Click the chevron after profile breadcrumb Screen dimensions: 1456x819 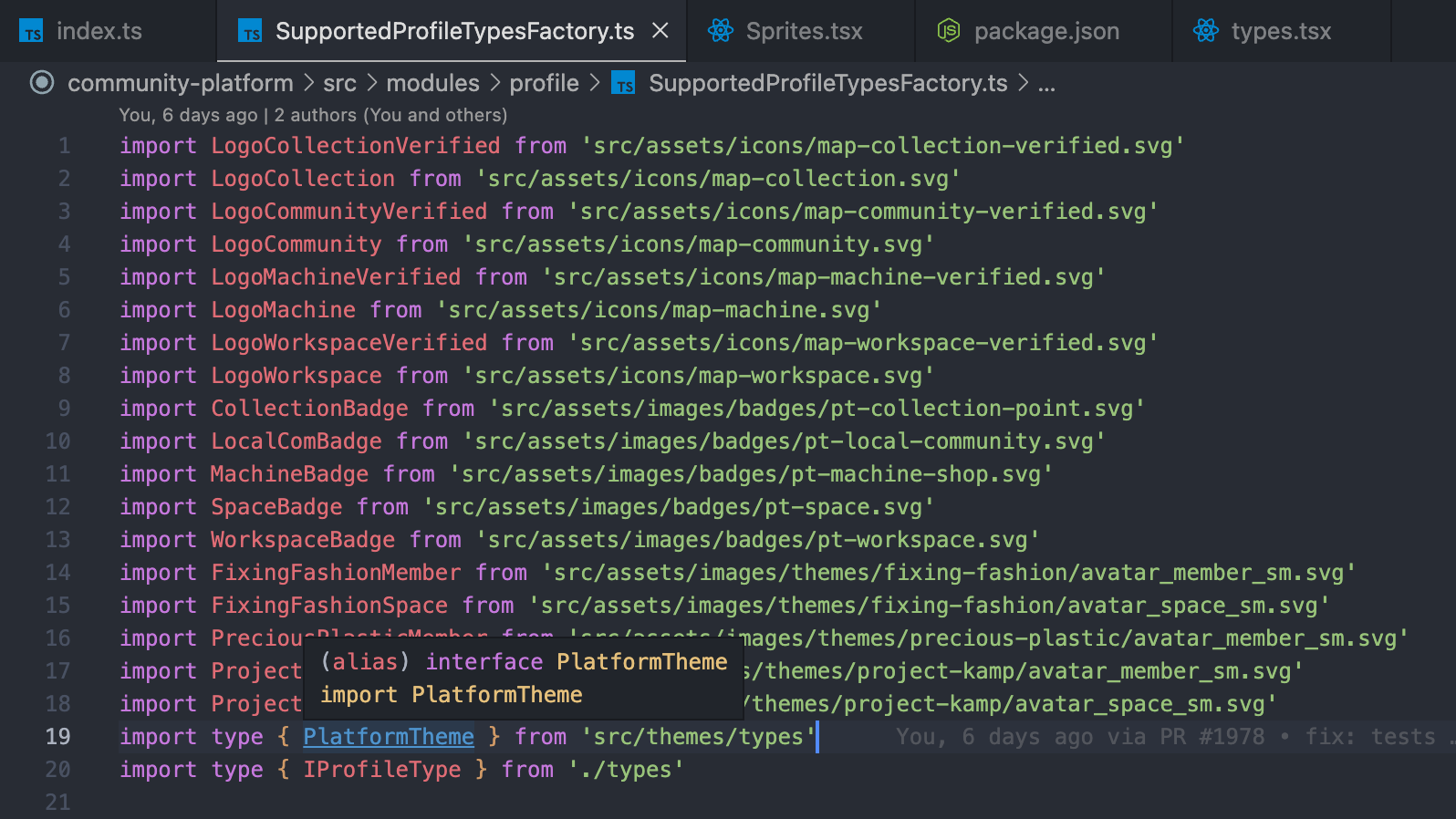(594, 83)
